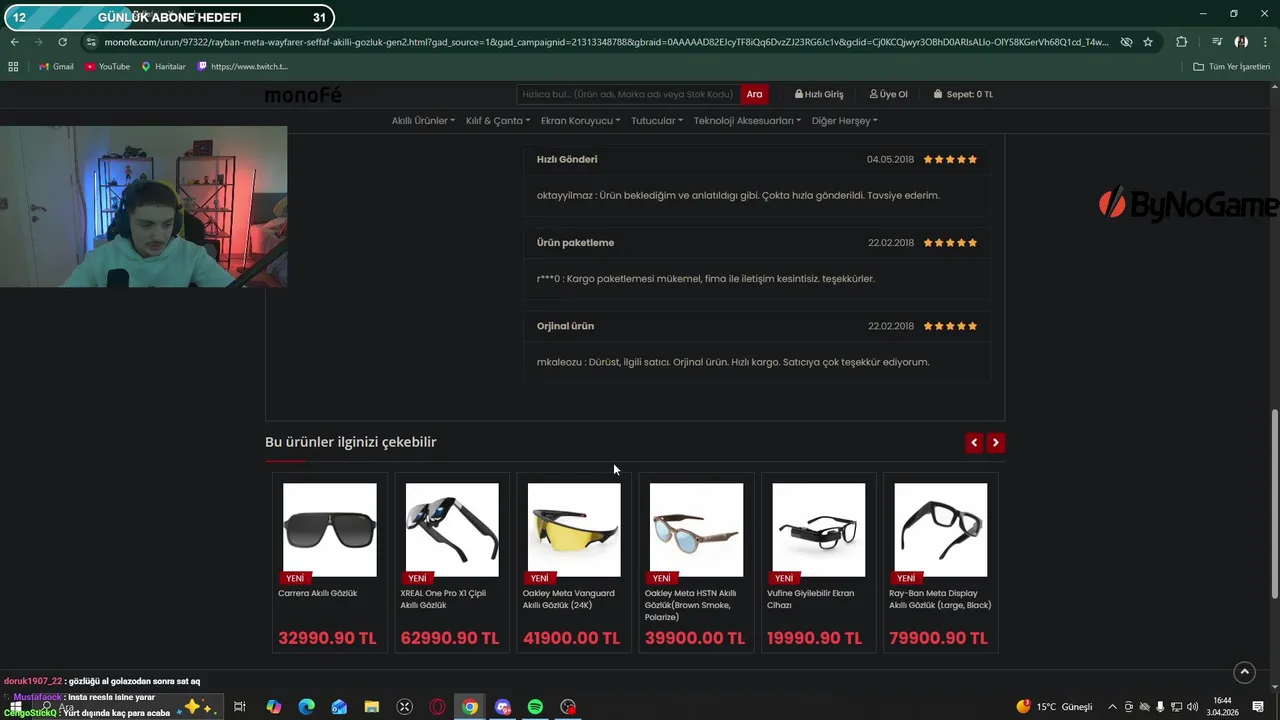Open Task View in the taskbar
This screenshot has height=720, width=1280.
coord(240,707)
